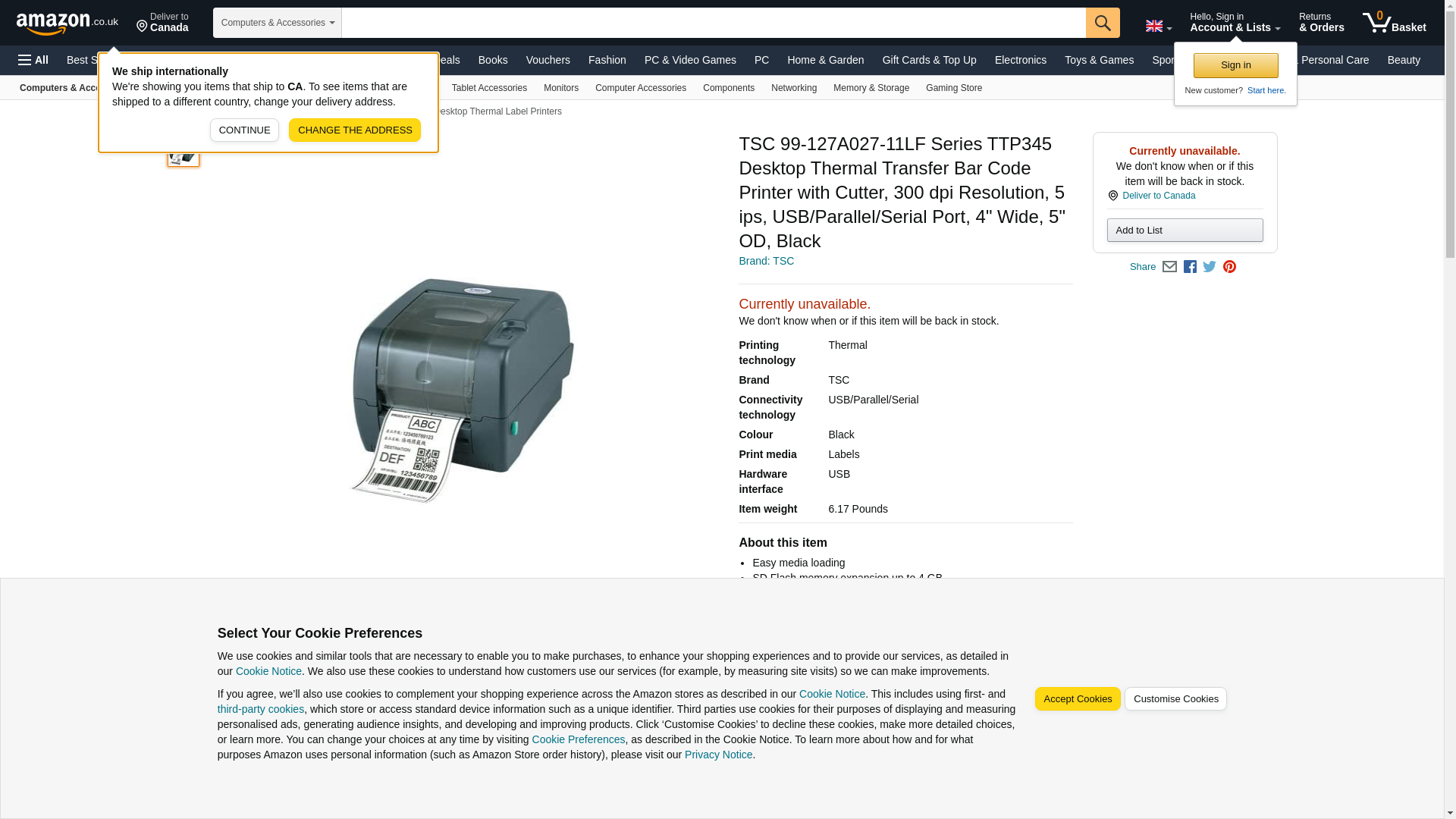This screenshot has width=1456, height=819.
Task: Open the Amazon.co.uk home logo
Action: (67, 24)
